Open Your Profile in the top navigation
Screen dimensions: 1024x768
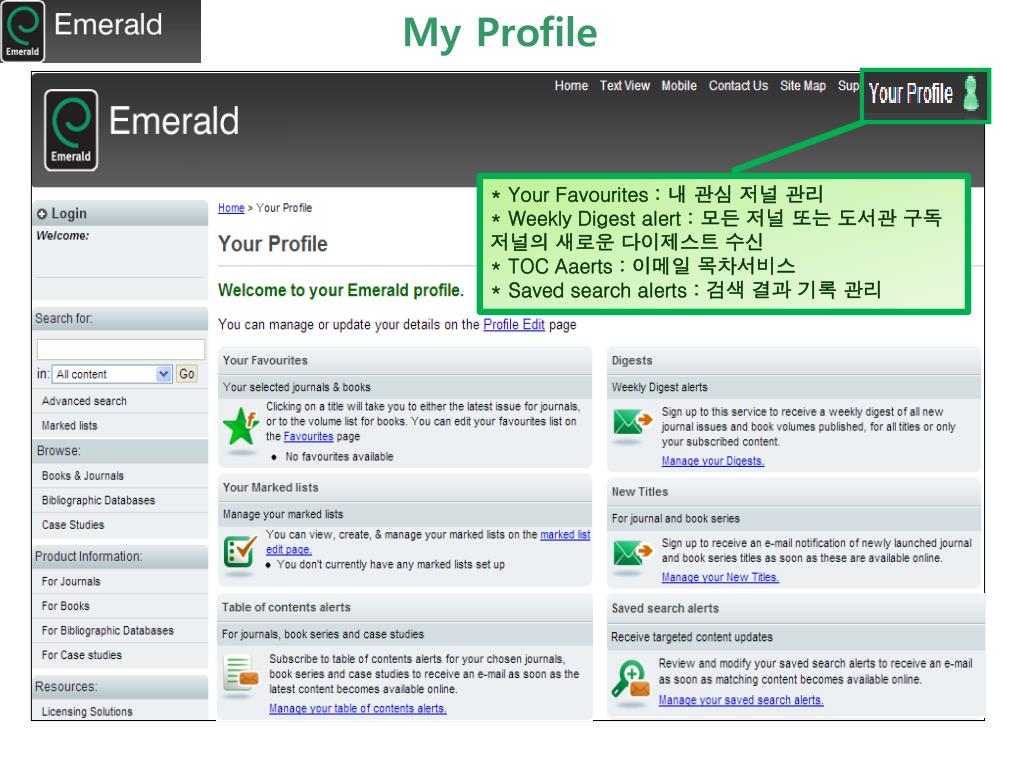[910, 94]
